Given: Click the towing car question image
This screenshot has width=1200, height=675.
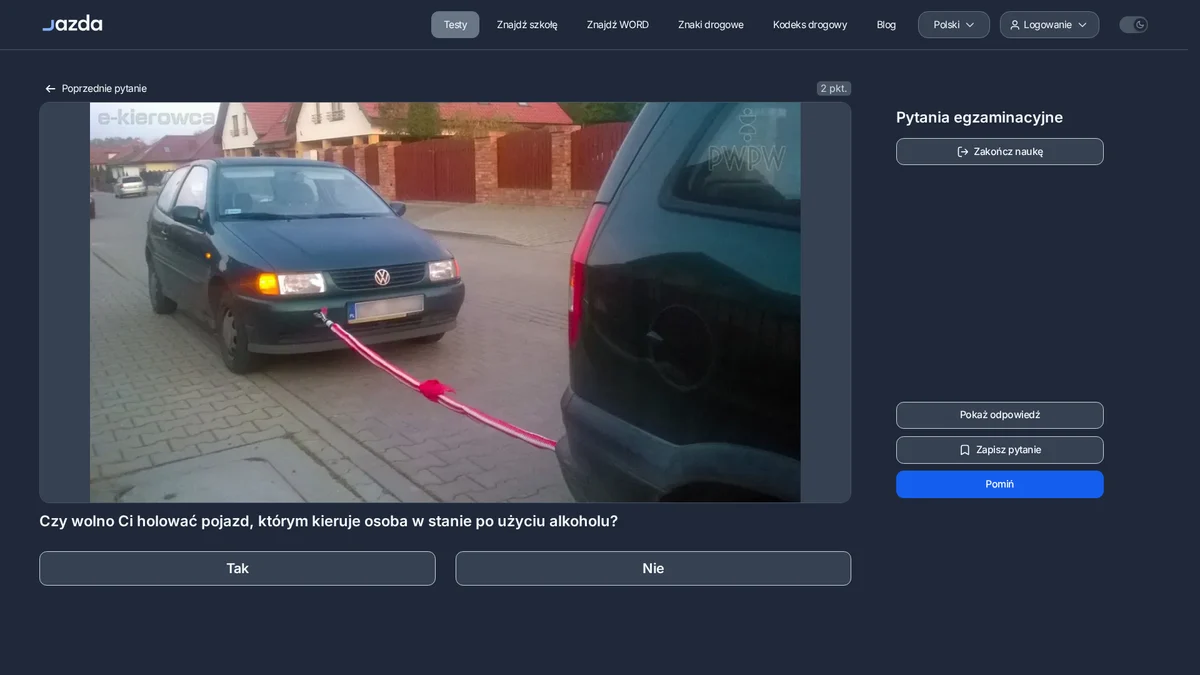Looking at the screenshot, I should click(445, 302).
